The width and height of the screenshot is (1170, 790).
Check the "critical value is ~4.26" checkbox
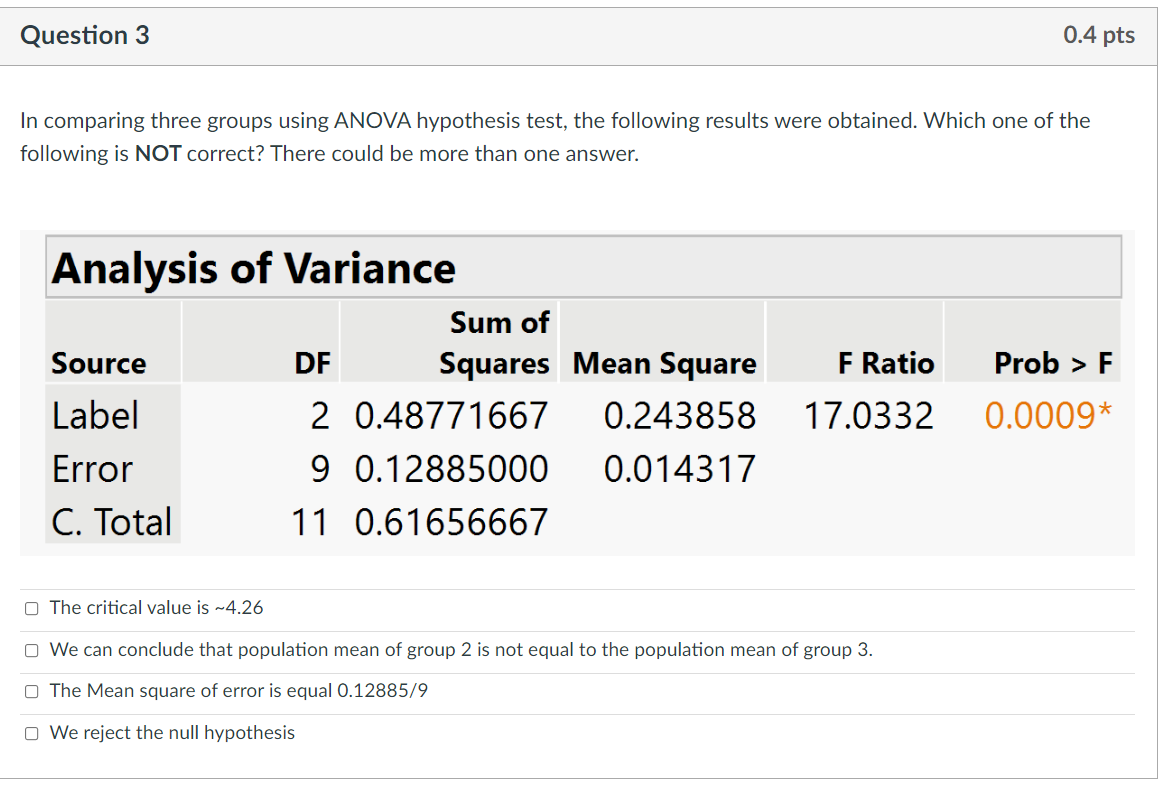click(31, 608)
